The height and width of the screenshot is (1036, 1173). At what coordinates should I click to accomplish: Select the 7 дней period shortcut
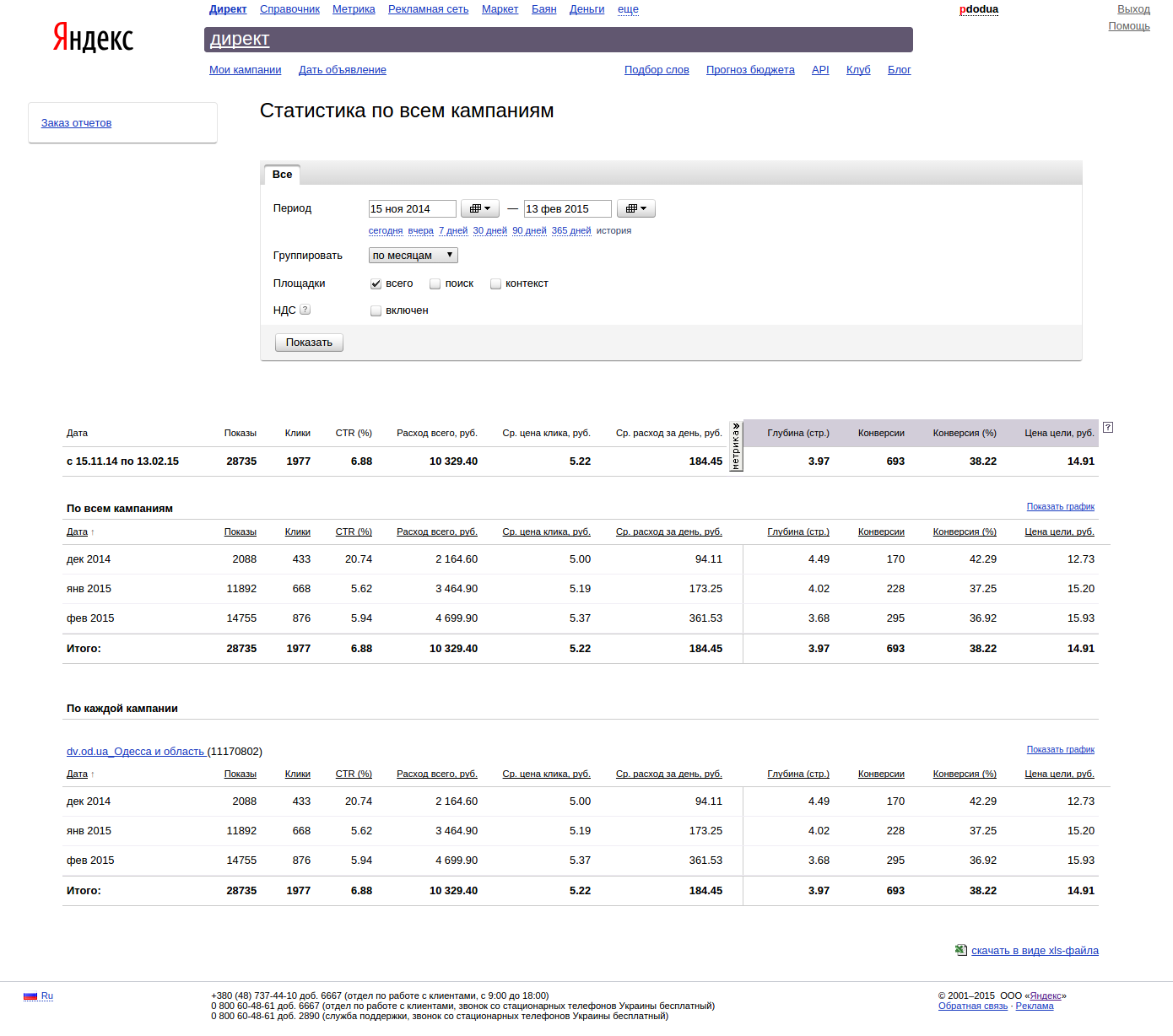click(x=453, y=230)
